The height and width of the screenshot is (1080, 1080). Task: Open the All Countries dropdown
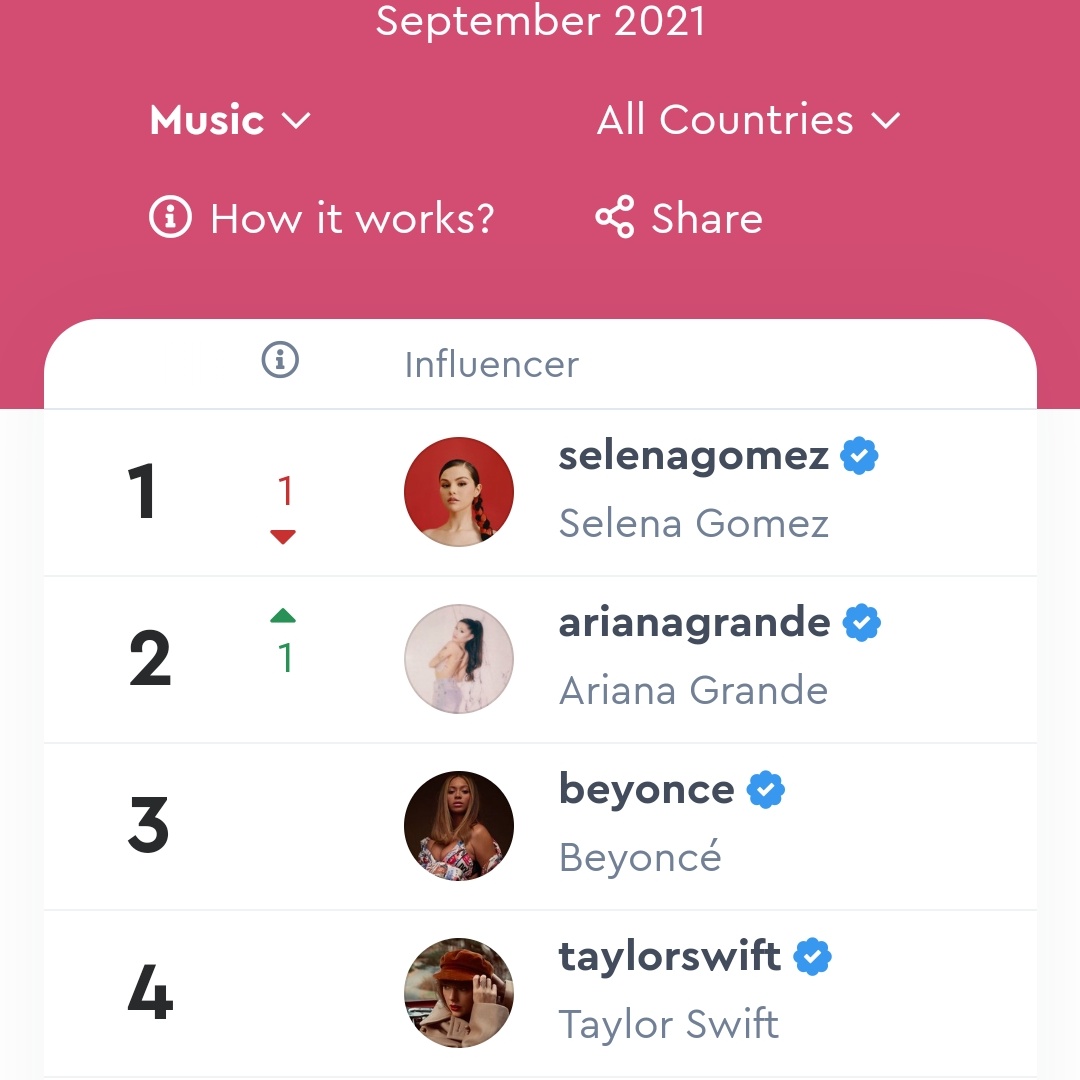725,121
